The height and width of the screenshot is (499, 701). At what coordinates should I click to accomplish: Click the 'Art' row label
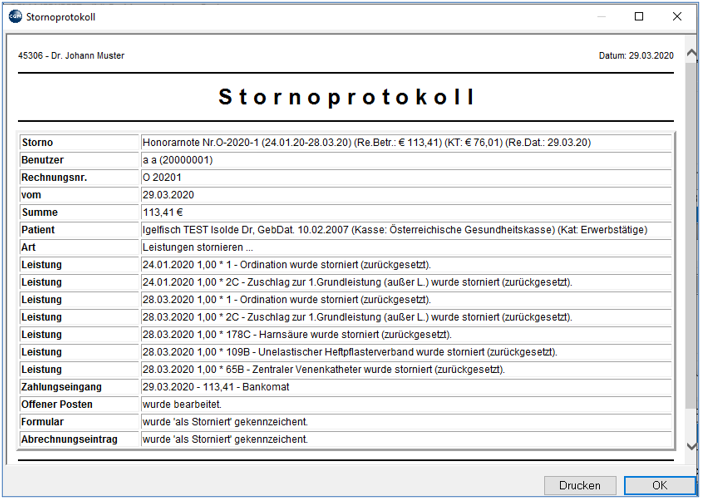pos(28,247)
